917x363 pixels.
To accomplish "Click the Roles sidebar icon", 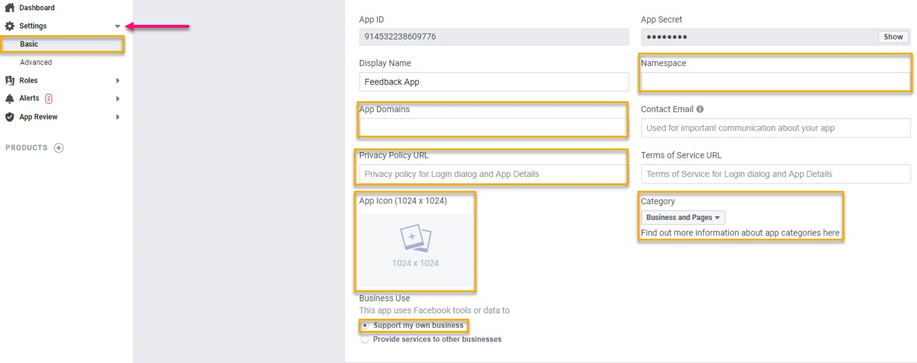I will 9,80.
